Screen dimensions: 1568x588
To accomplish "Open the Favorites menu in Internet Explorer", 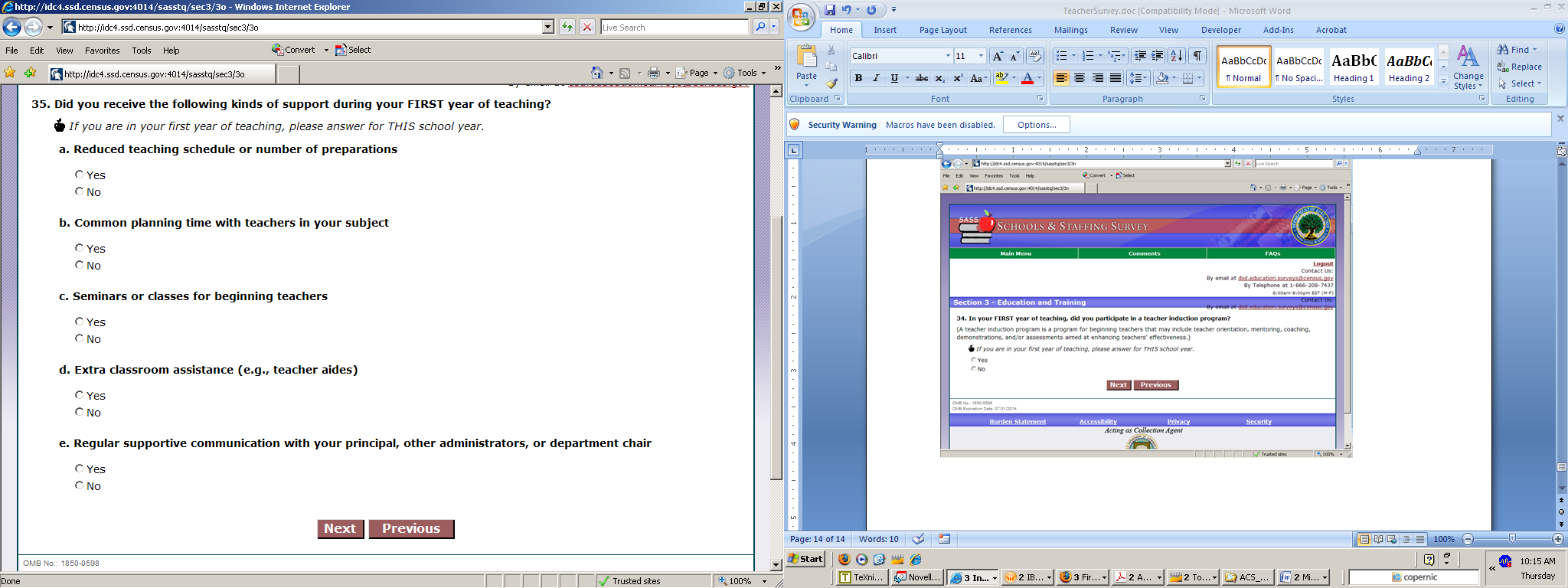I will [103, 51].
